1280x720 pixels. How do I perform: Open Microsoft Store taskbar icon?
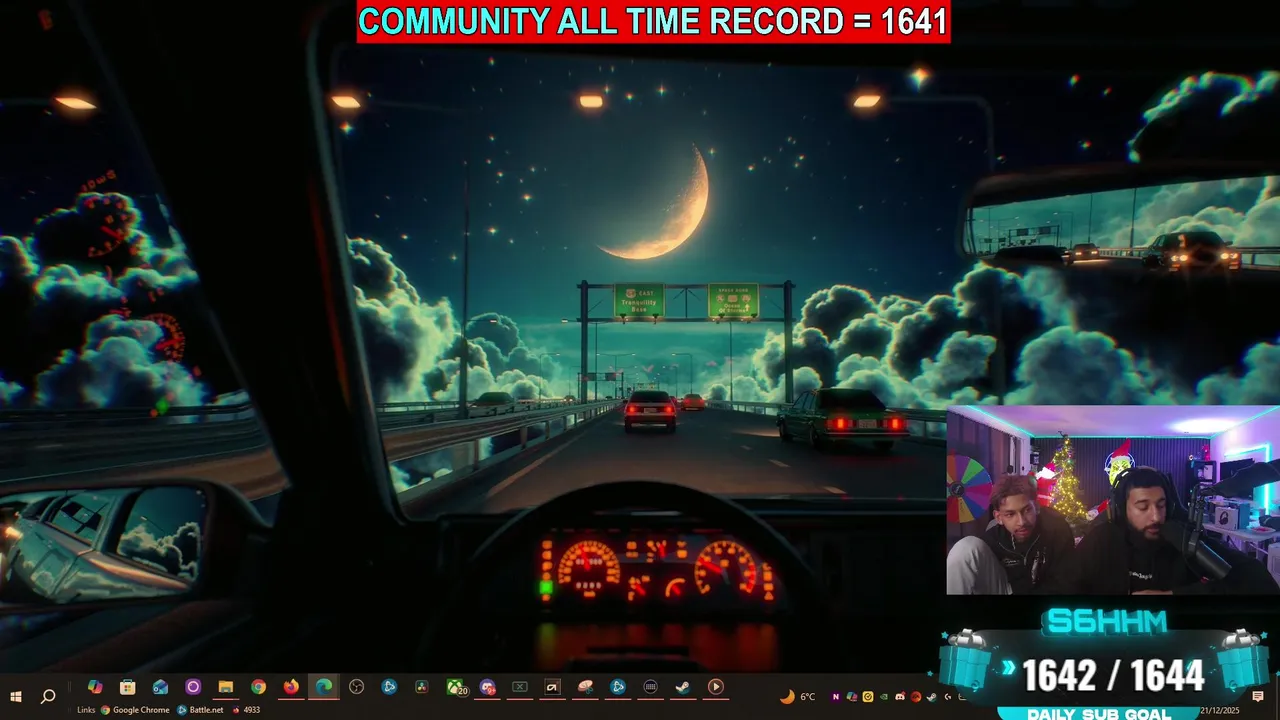(127, 687)
